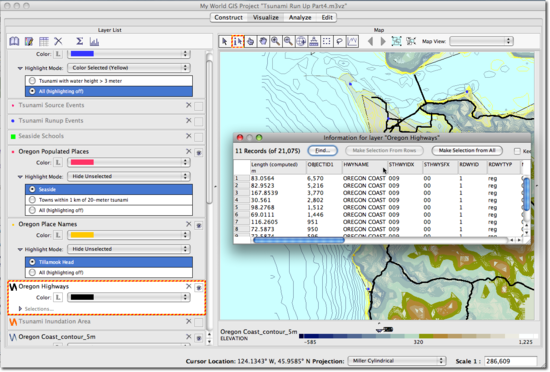The width and height of the screenshot is (550, 372).
Task: Select the pan hand tool in map toolbar
Action: (263, 41)
